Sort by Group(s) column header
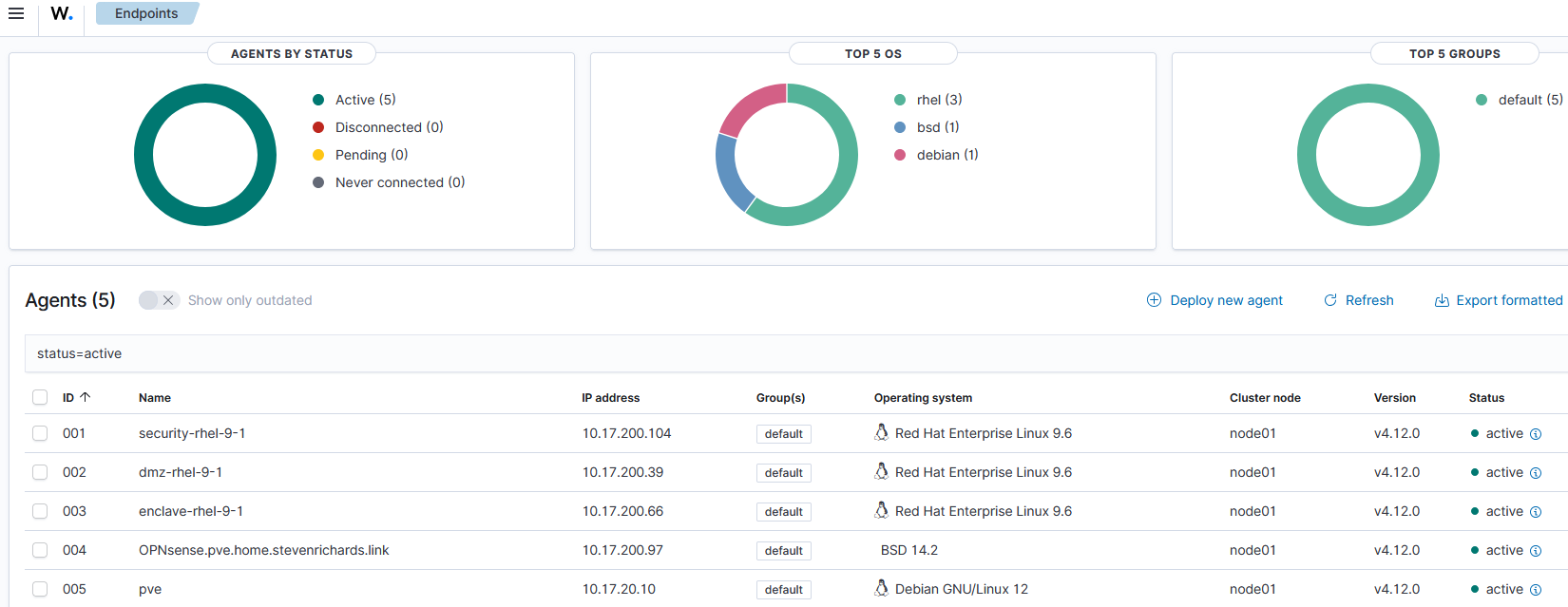This screenshot has height=607, width=1568. [x=780, y=398]
